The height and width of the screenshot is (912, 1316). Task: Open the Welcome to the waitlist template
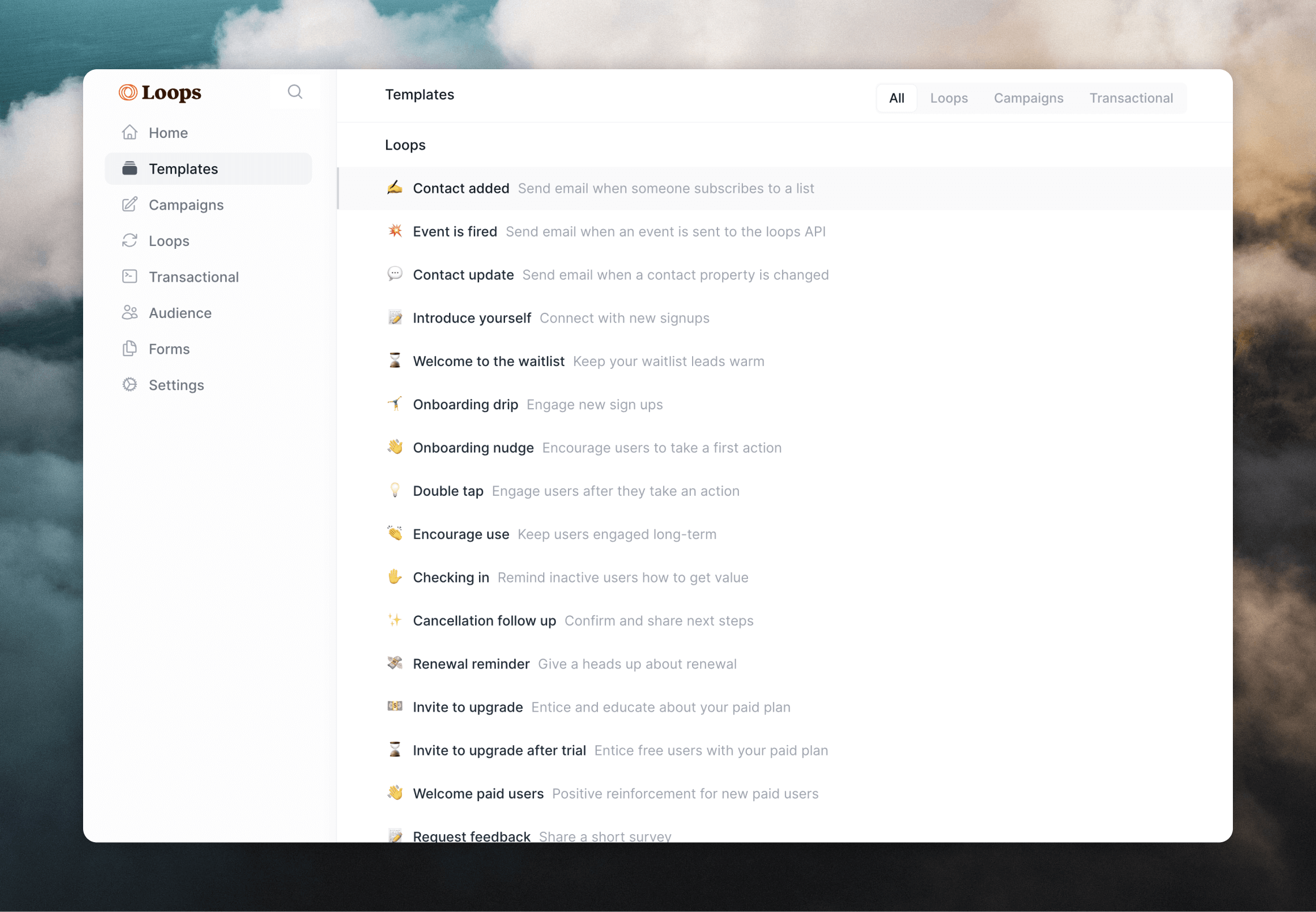pyautogui.click(x=785, y=361)
